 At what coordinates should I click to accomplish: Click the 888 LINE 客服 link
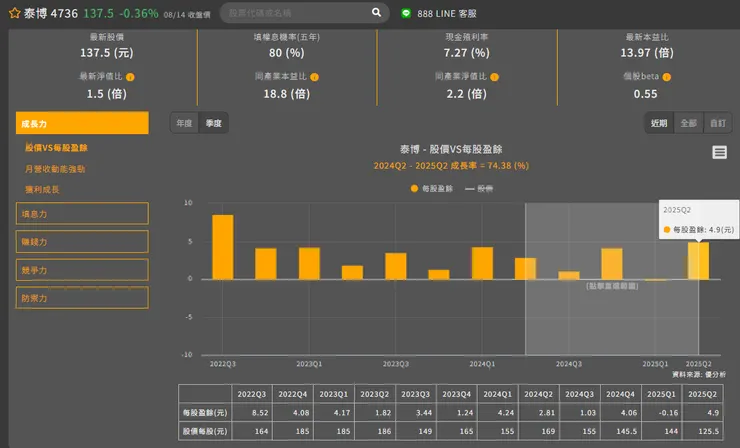(x=446, y=14)
